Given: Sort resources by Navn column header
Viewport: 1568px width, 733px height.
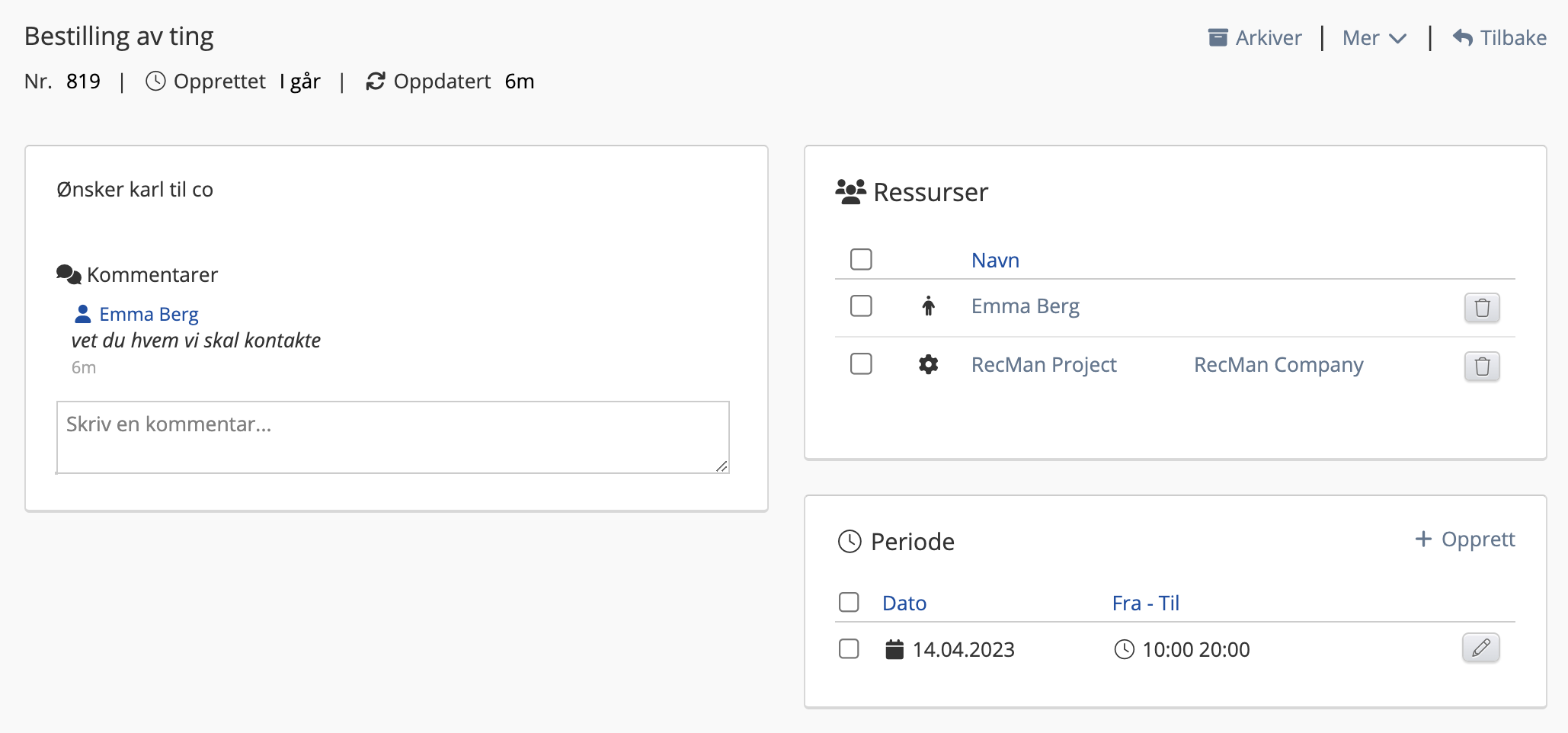Looking at the screenshot, I should [x=995, y=261].
